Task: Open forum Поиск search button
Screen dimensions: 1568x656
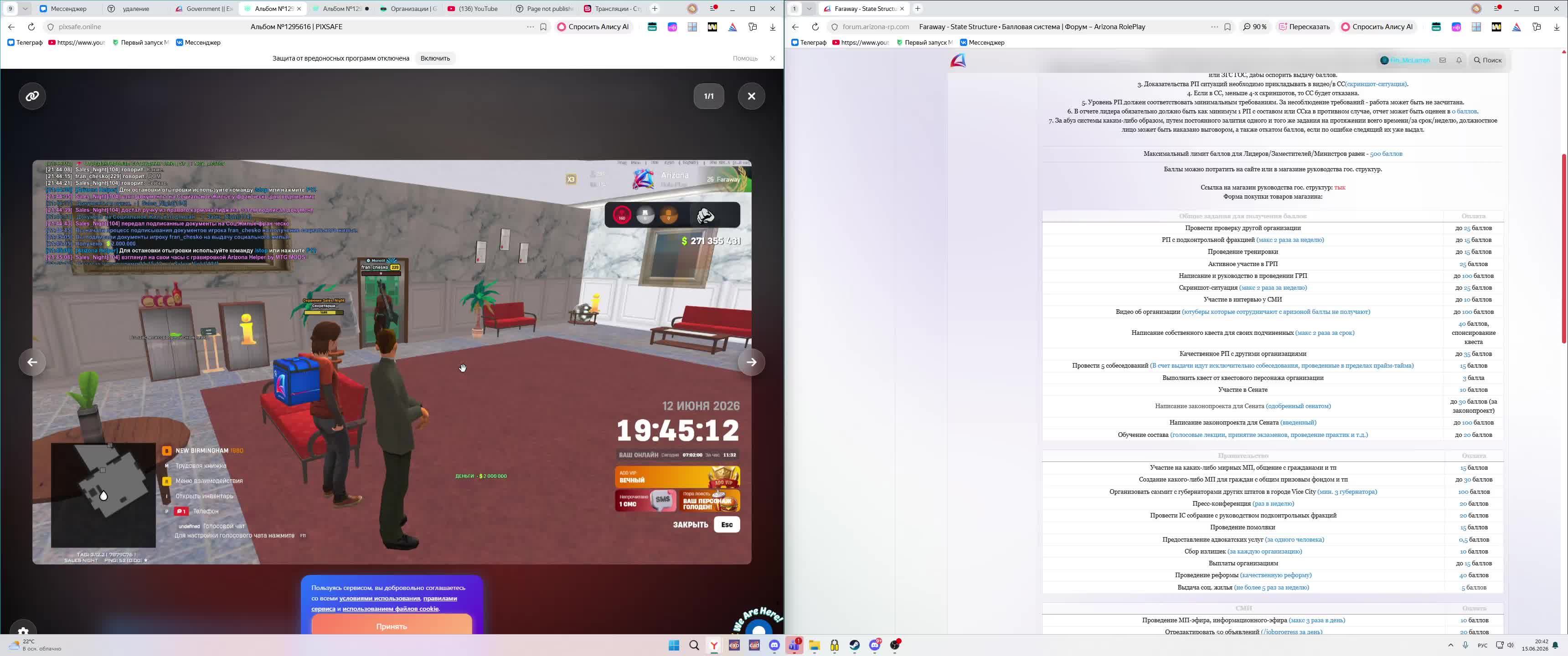Action: pyautogui.click(x=1488, y=60)
